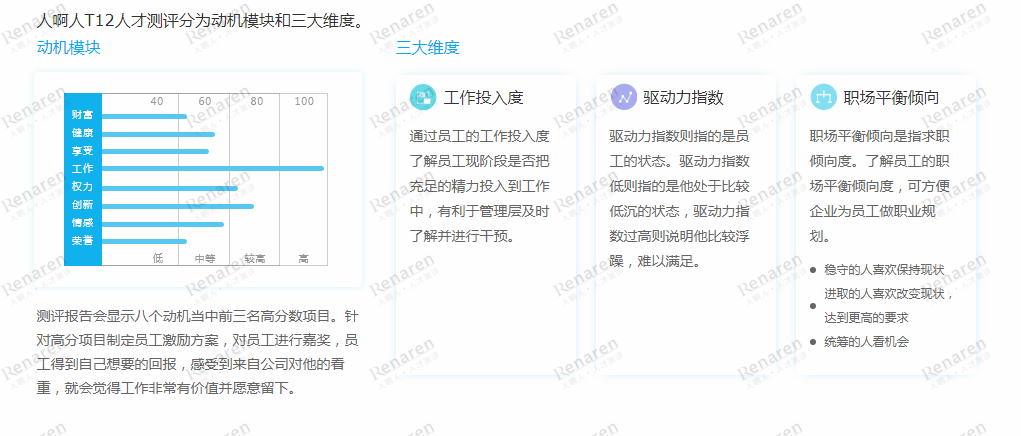This screenshot has height=436, width=1021.
Task: Open the 工作投入度 card title
Action: [x=484, y=97]
